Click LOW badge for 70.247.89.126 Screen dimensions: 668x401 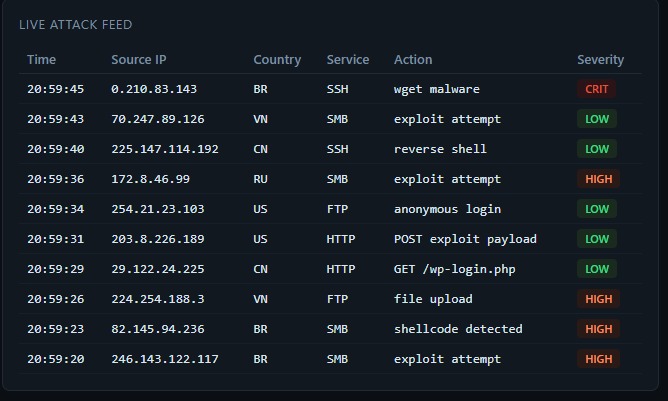(x=597, y=119)
